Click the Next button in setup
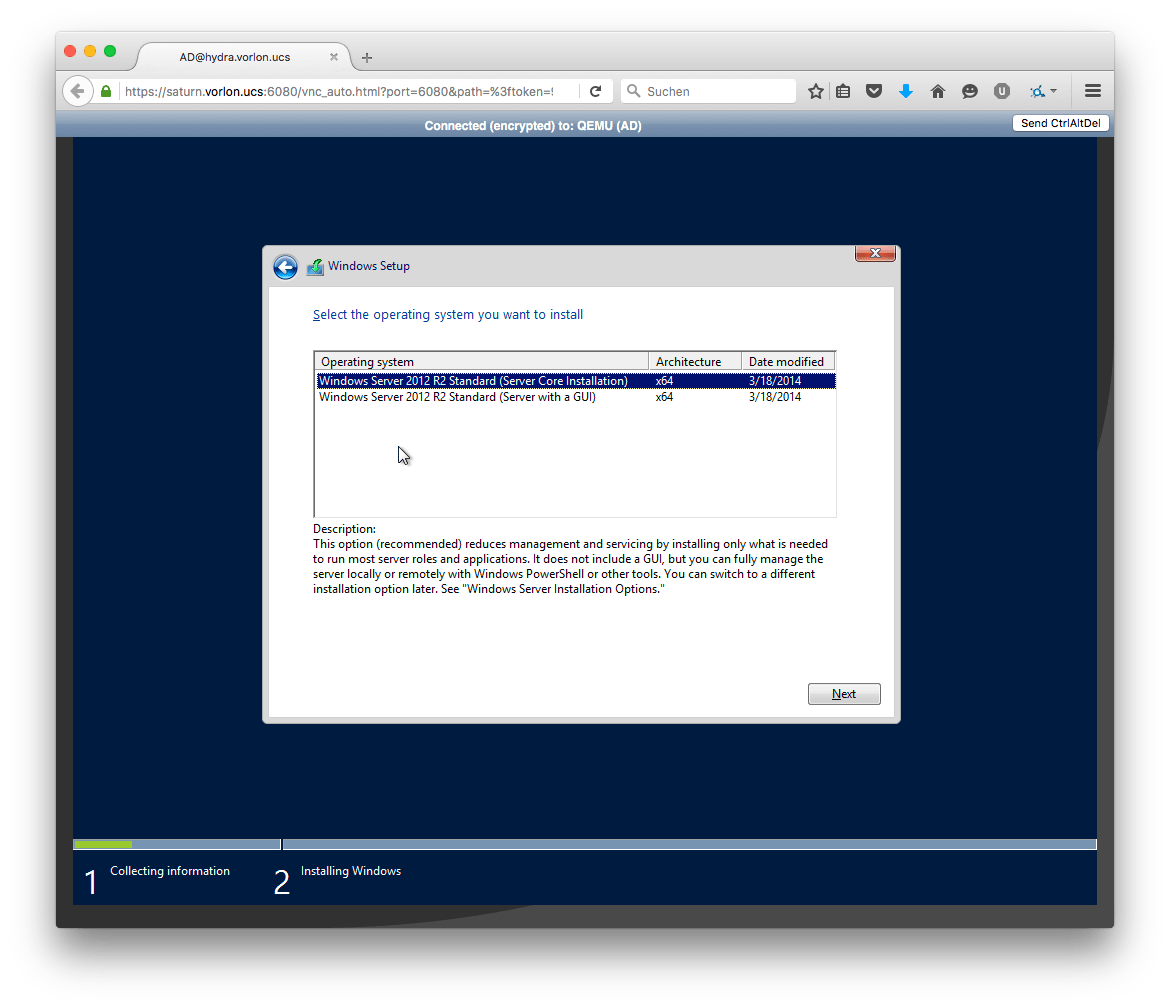 [x=844, y=694]
